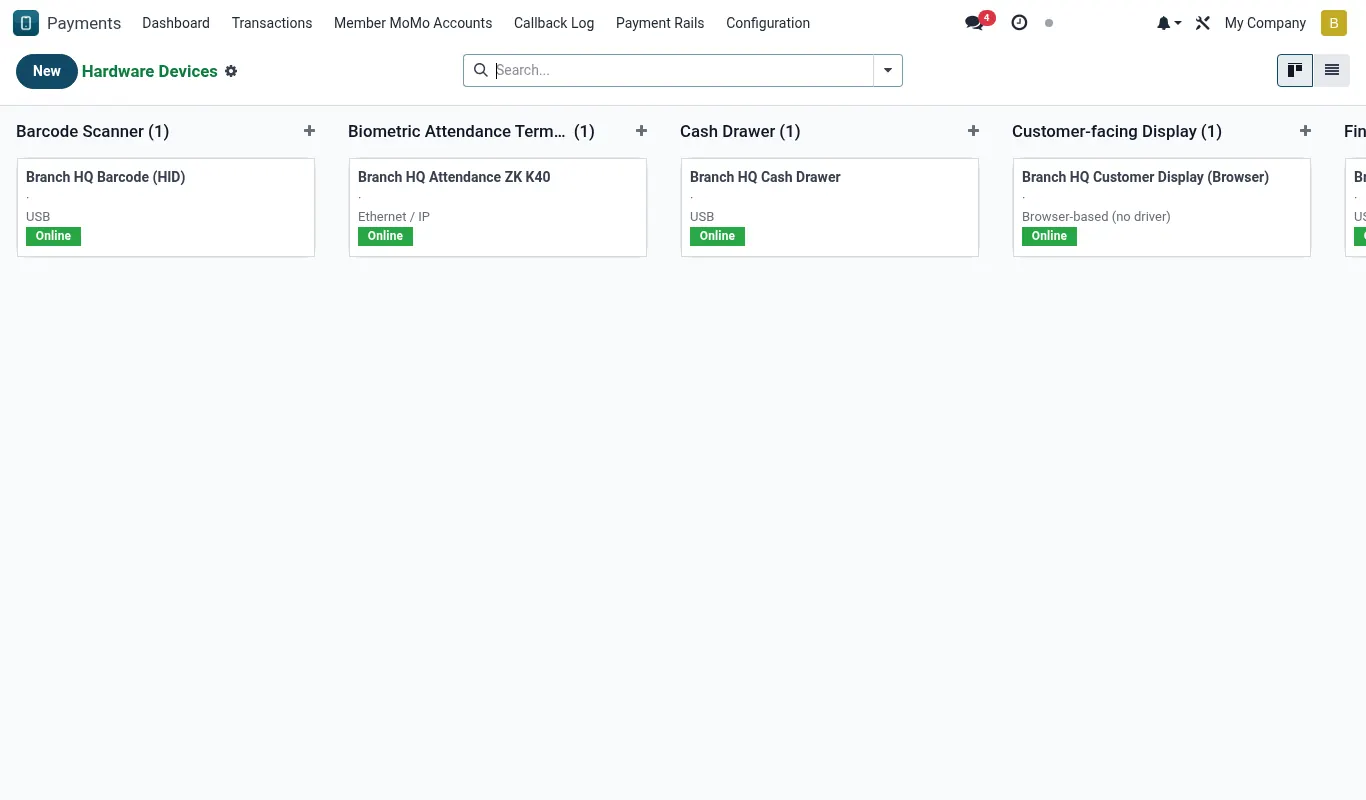
Task: Open the Branch HQ Cash Drawer card
Action: 830,207
